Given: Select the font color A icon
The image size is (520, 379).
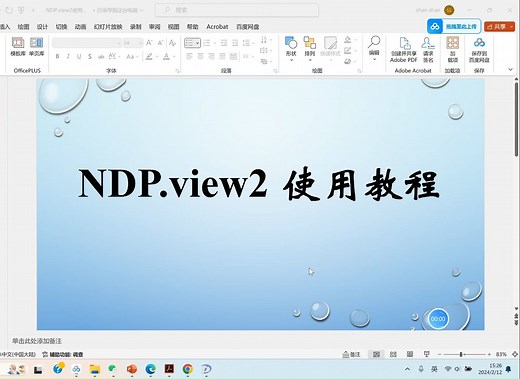Looking at the screenshot, I should click(166, 56).
